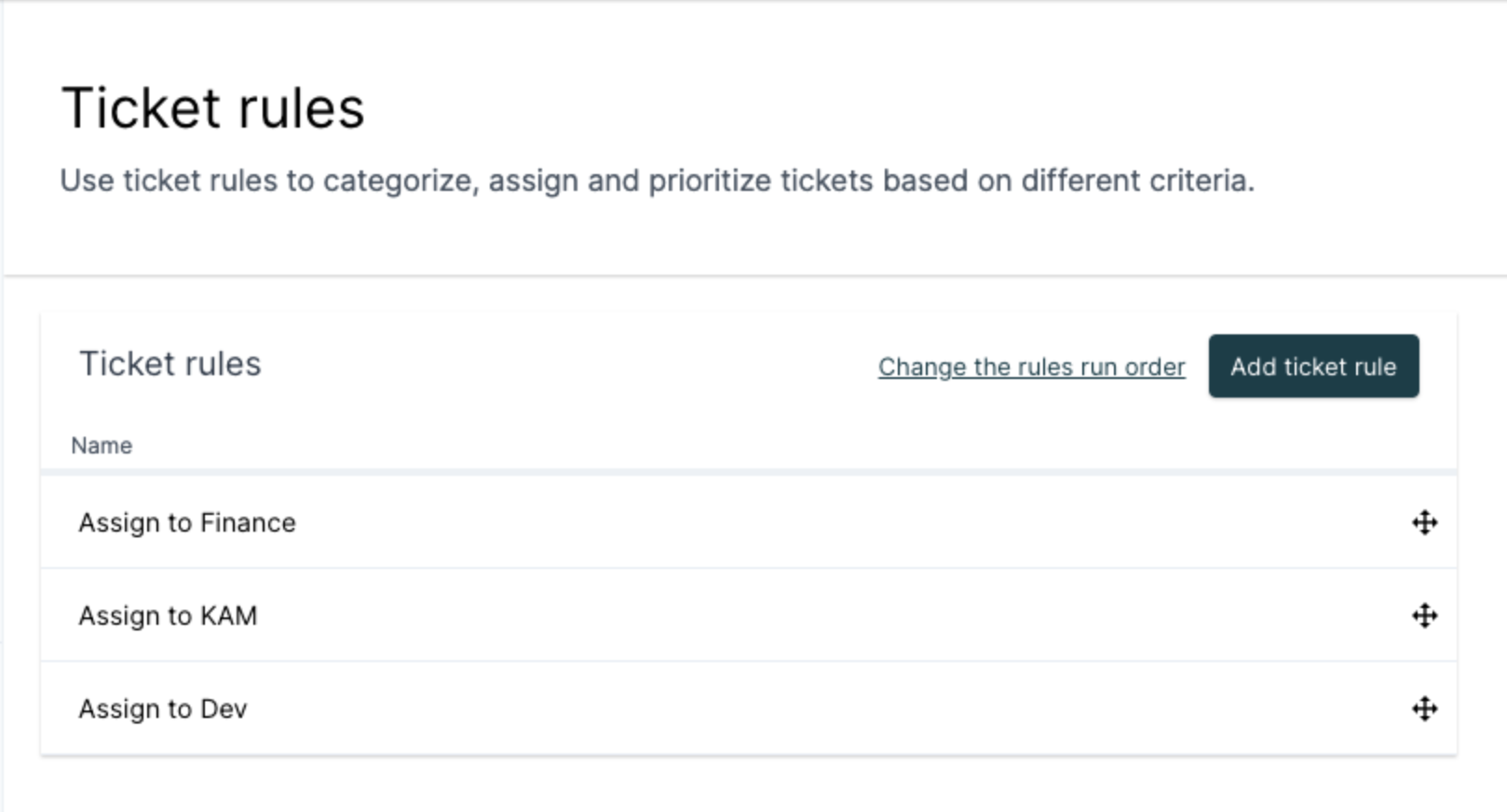Click Add ticket rule
Viewport: 1507px width, 812px height.
point(1312,366)
